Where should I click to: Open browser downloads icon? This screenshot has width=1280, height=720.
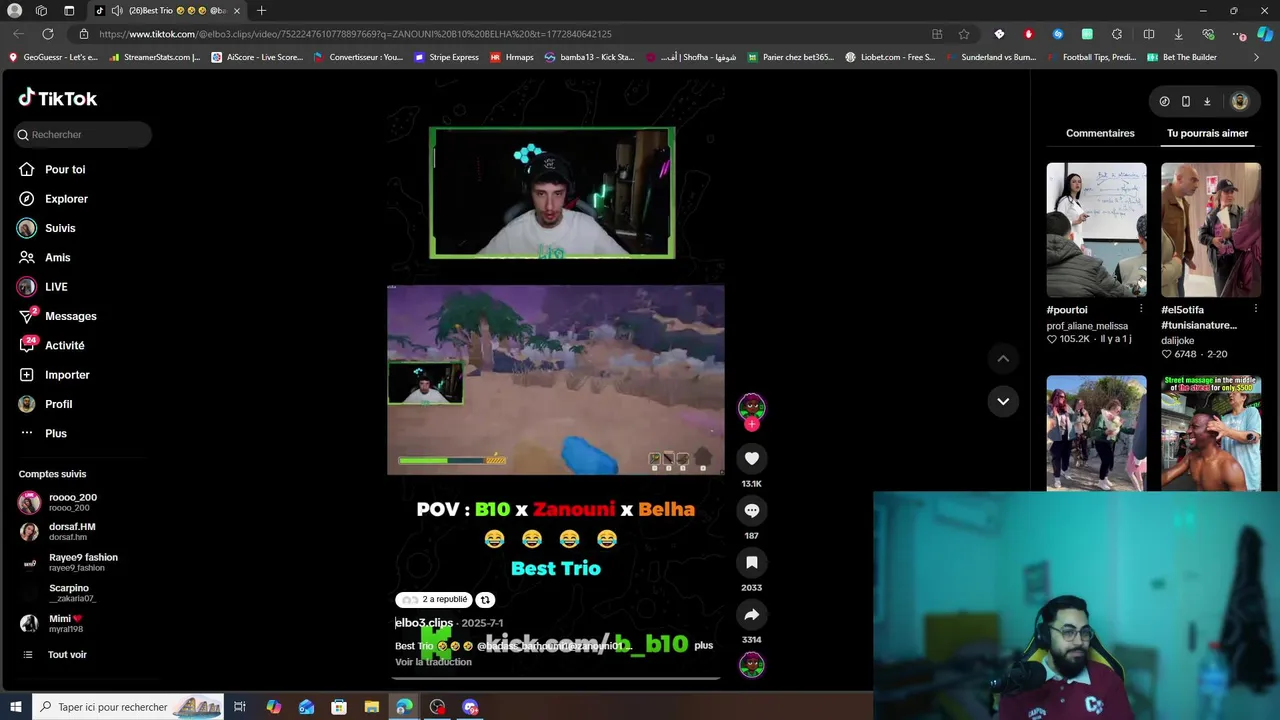click(x=1178, y=33)
